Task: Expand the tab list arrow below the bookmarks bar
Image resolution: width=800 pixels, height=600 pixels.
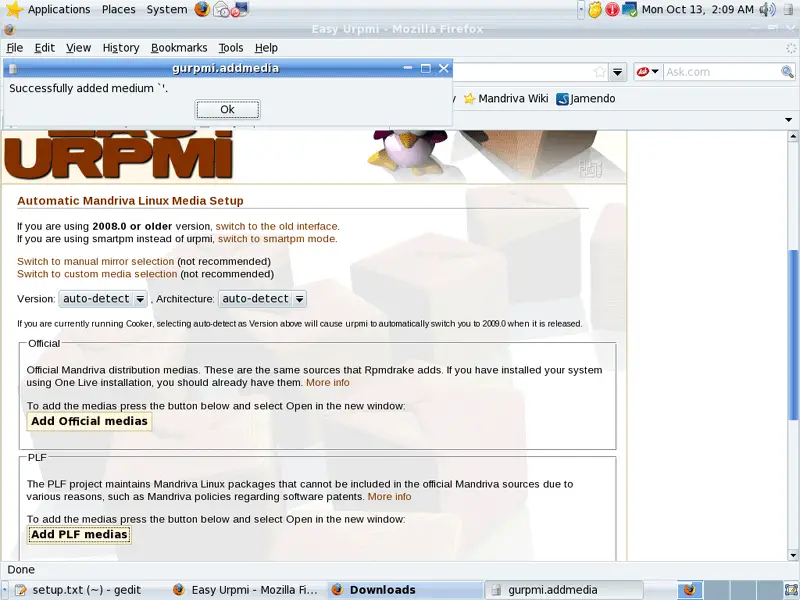Action: pyautogui.click(x=788, y=120)
